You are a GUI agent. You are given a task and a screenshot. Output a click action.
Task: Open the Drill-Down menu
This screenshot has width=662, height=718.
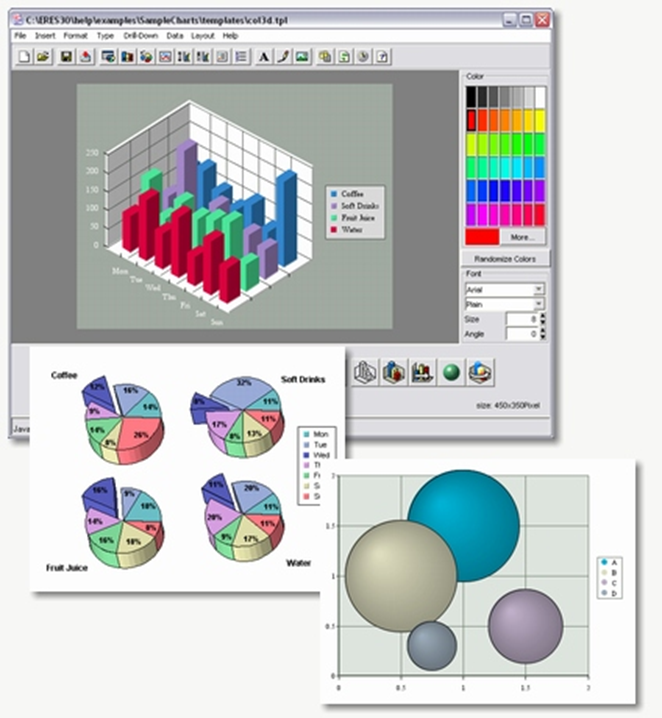click(x=137, y=35)
